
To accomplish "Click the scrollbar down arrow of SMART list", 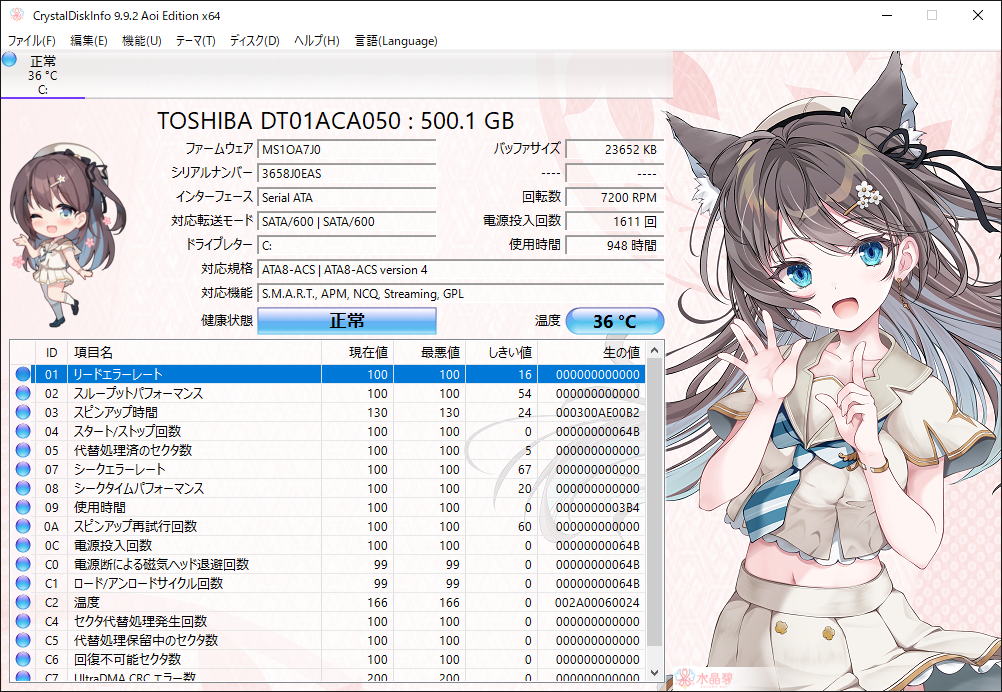I will [654, 672].
